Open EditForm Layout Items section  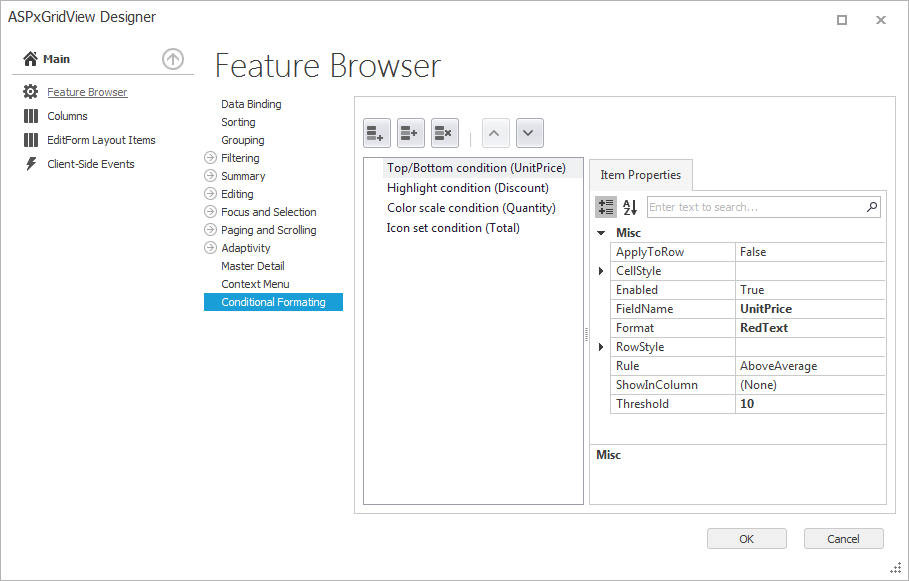point(101,140)
